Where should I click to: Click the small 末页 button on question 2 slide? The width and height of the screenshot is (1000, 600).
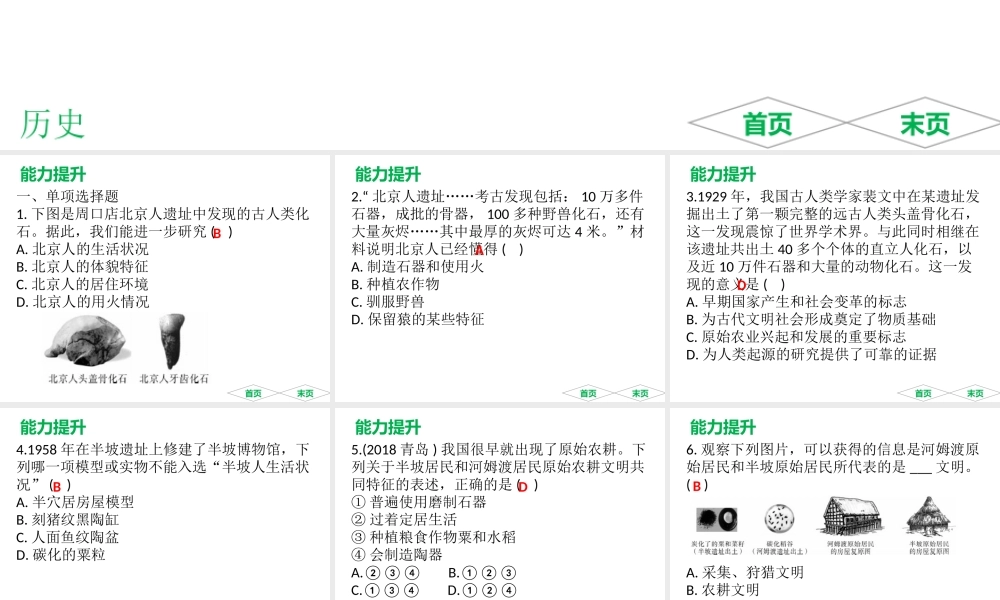640,393
